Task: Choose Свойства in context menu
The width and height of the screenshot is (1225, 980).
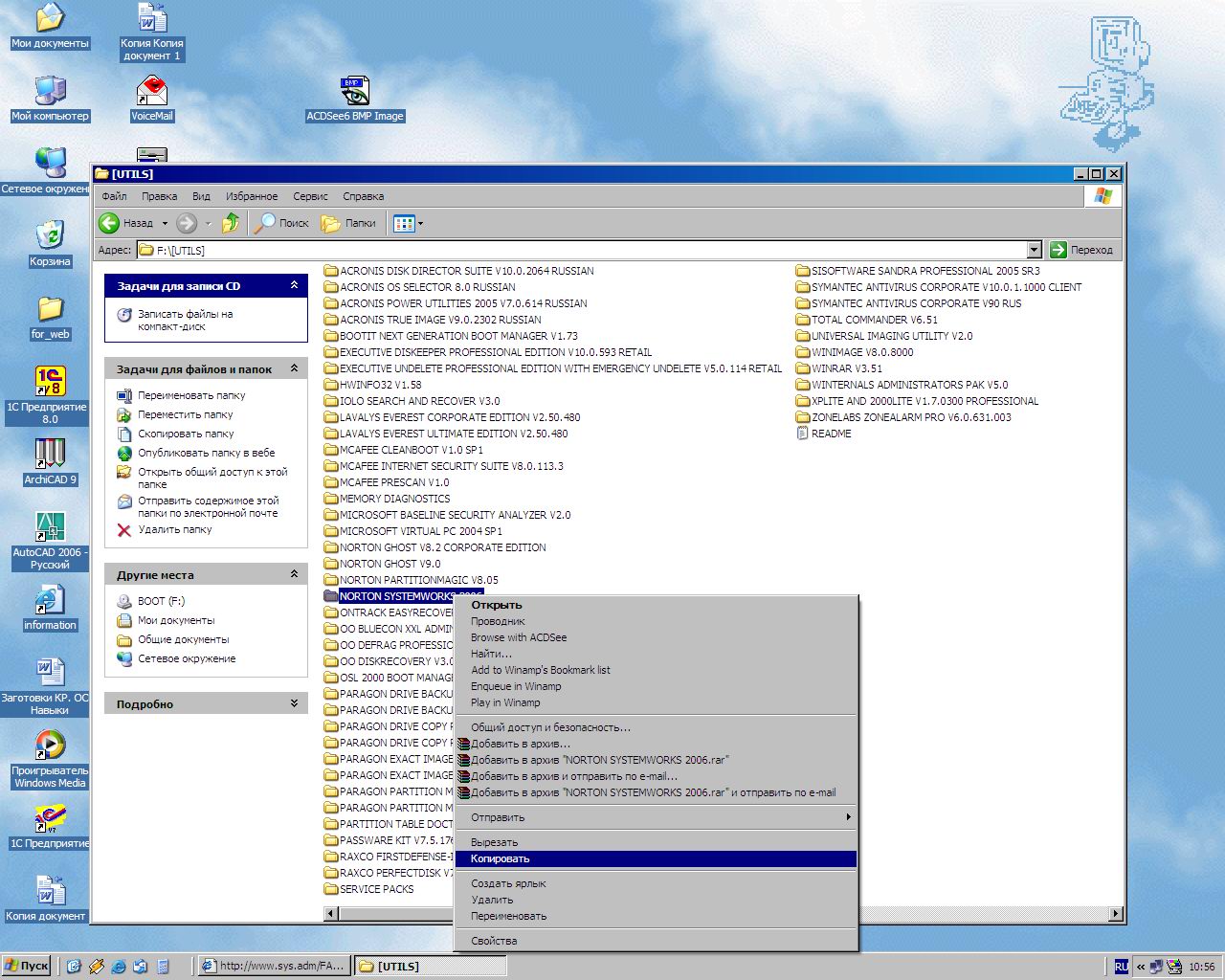Action: pos(656,941)
